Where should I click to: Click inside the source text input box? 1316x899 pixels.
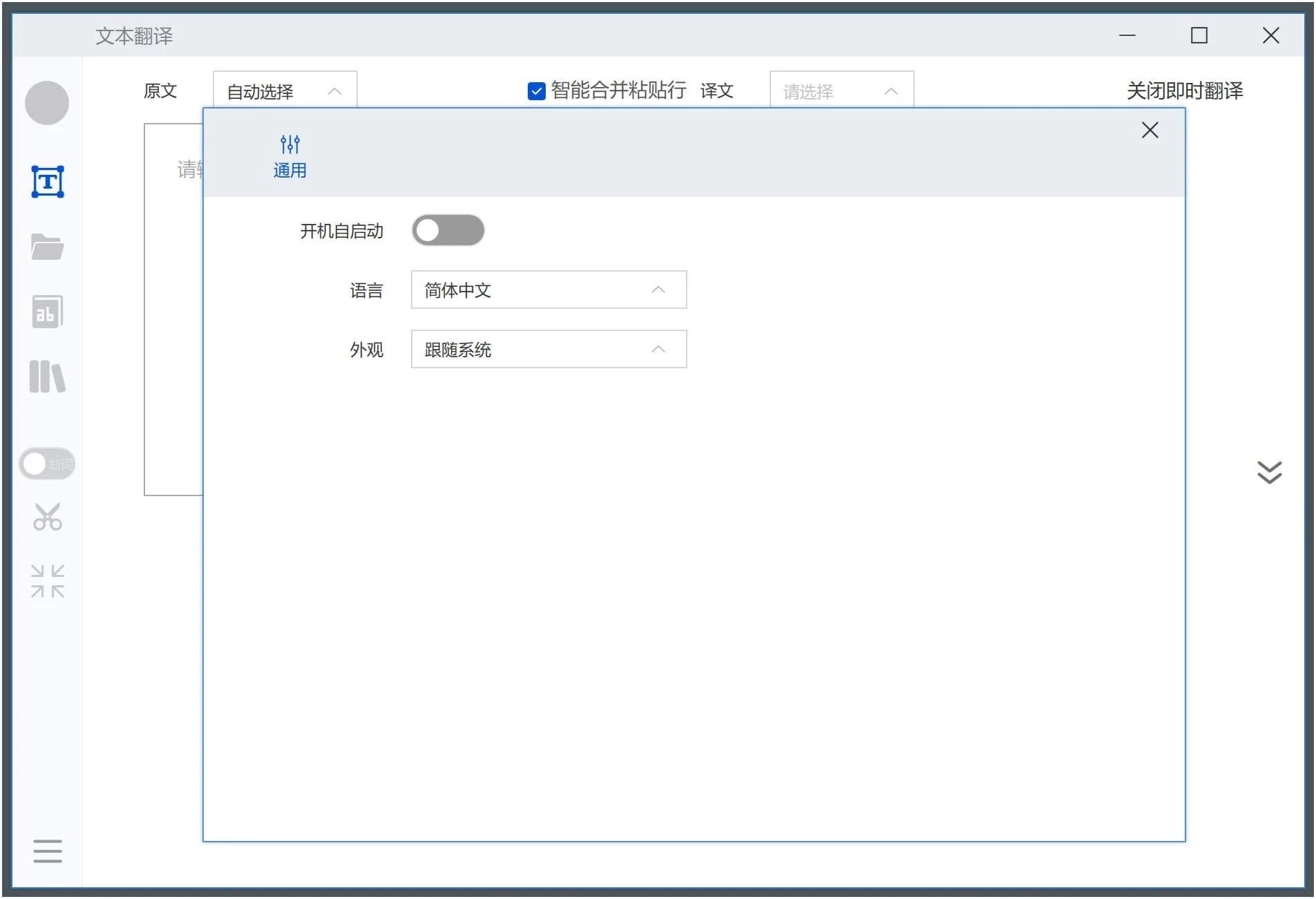click(x=173, y=311)
